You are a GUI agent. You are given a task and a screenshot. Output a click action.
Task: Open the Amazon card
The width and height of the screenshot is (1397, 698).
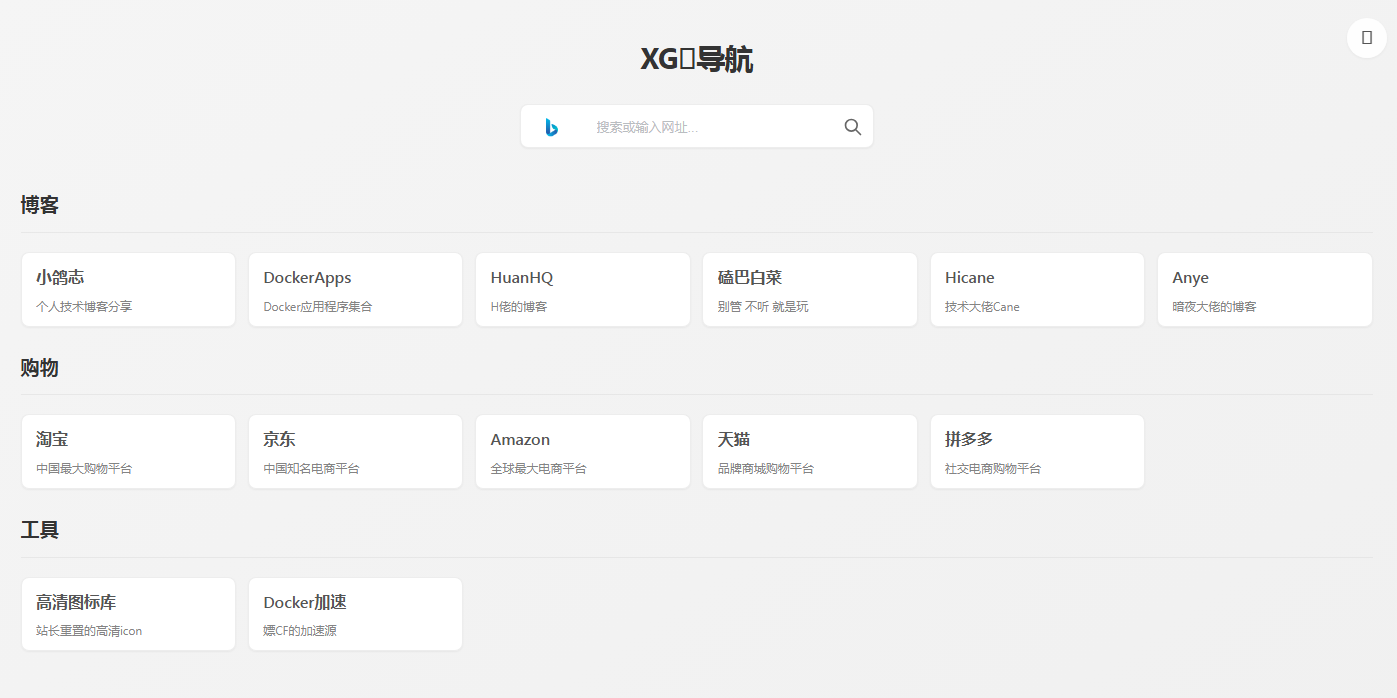pyautogui.click(x=583, y=452)
